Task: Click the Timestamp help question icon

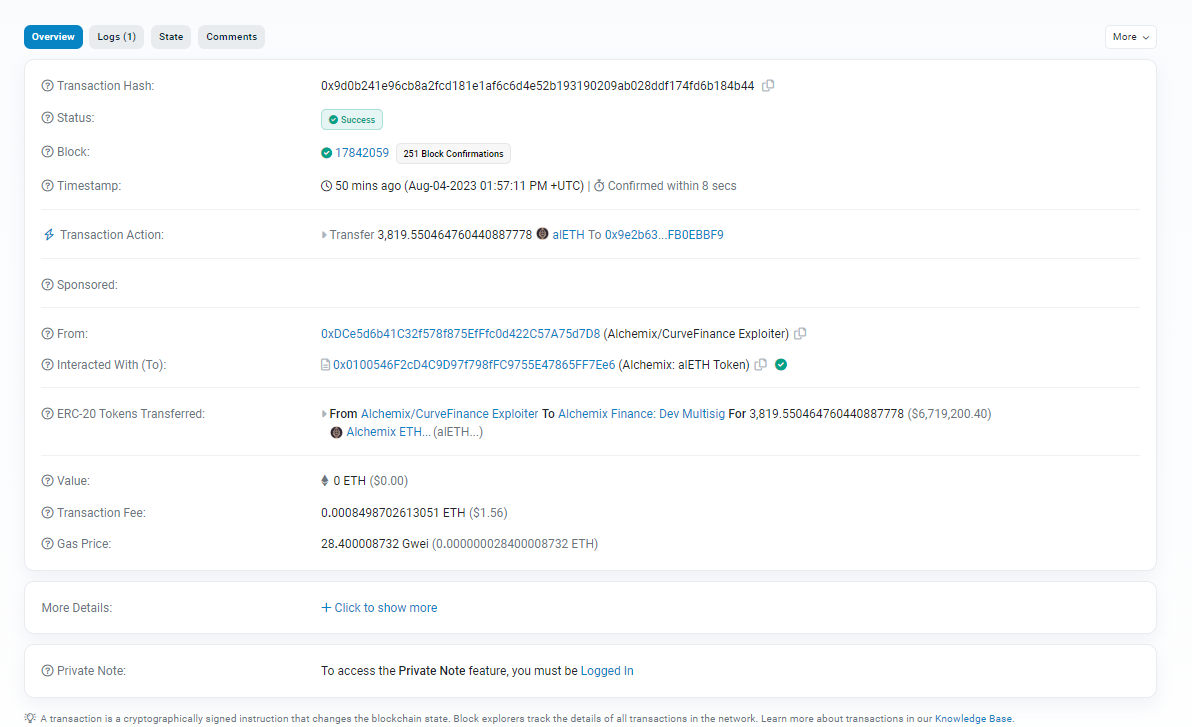Action: [x=47, y=186]
